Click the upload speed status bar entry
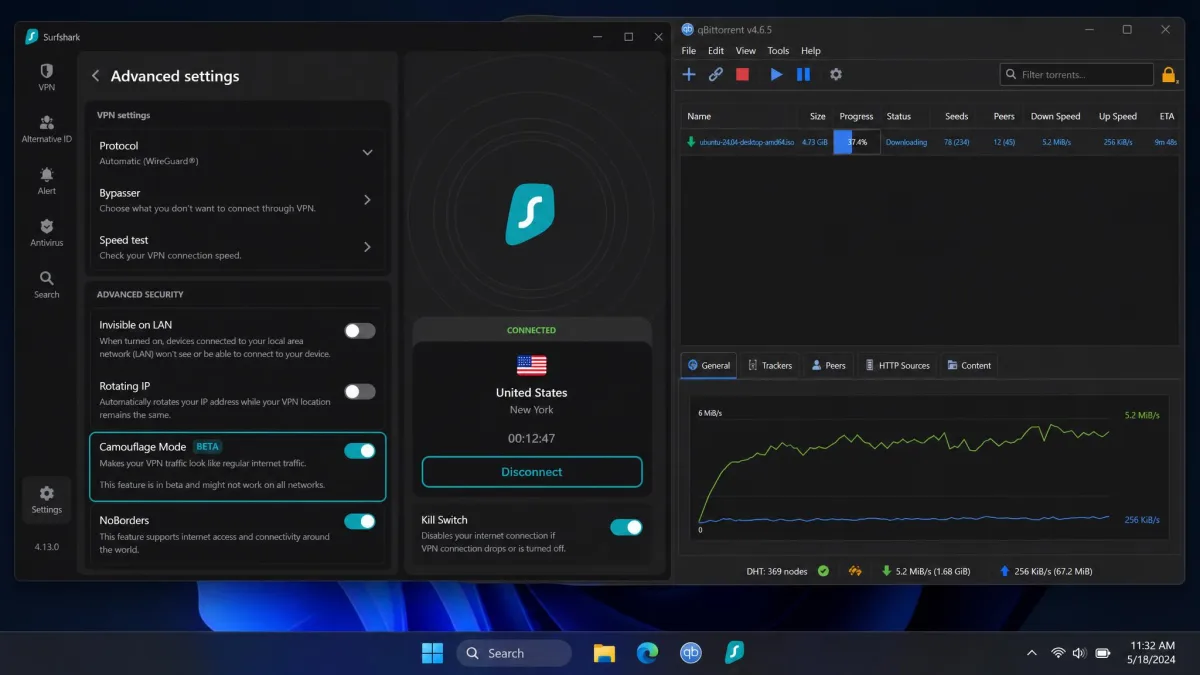The height and width of the screenshot is (675, 1200). pos(1046,571)
